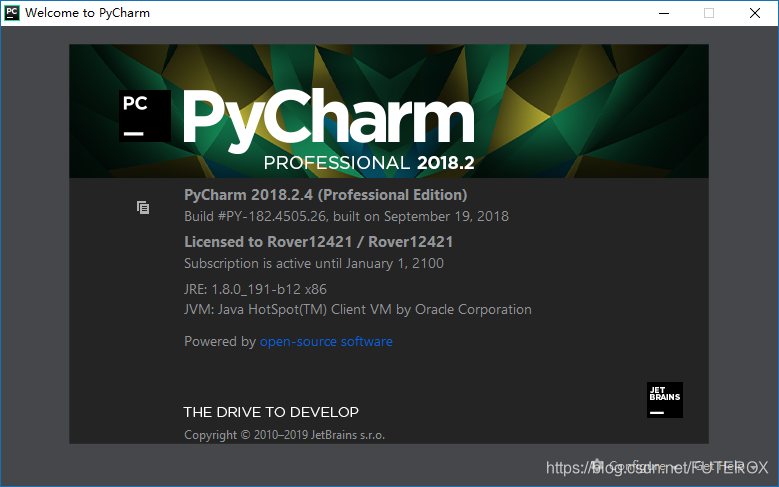The height and width of the screenshot is (487, 779).
Task: Click the PyCharm icon in the title bar
Action: pos(11,12)
